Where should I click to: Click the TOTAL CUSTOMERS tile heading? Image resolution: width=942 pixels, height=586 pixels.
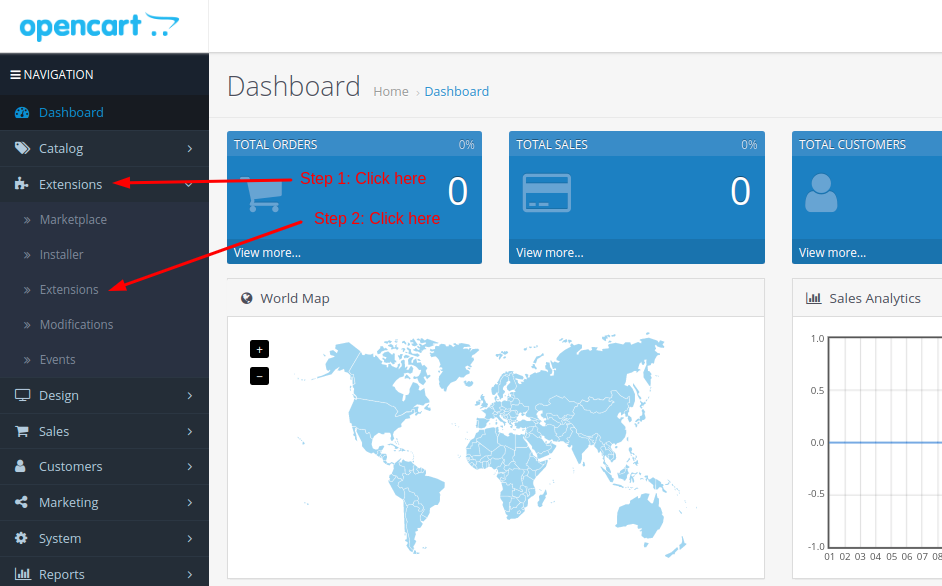click(x=852, y=145)
